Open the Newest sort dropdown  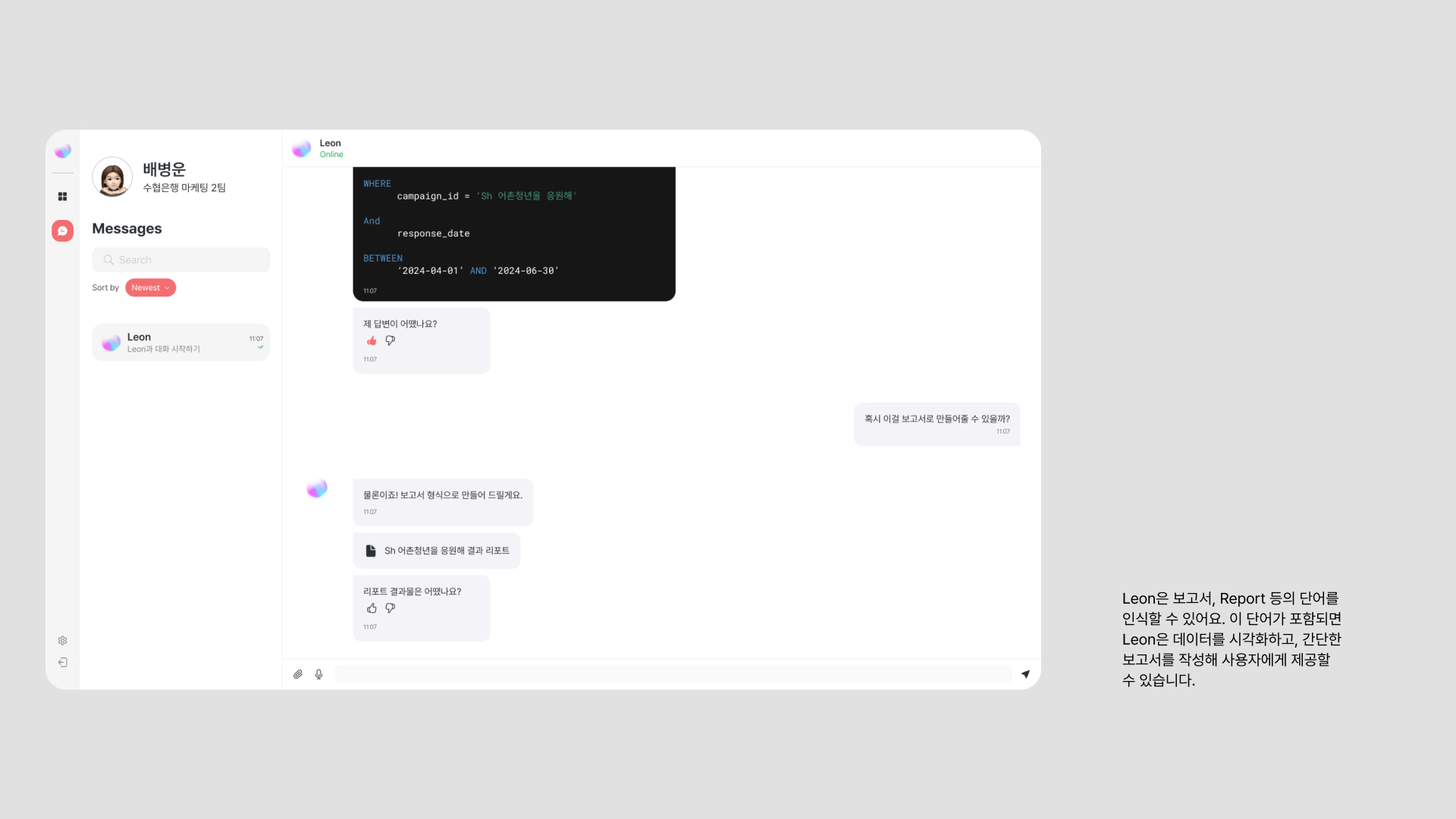pos(150,288)
